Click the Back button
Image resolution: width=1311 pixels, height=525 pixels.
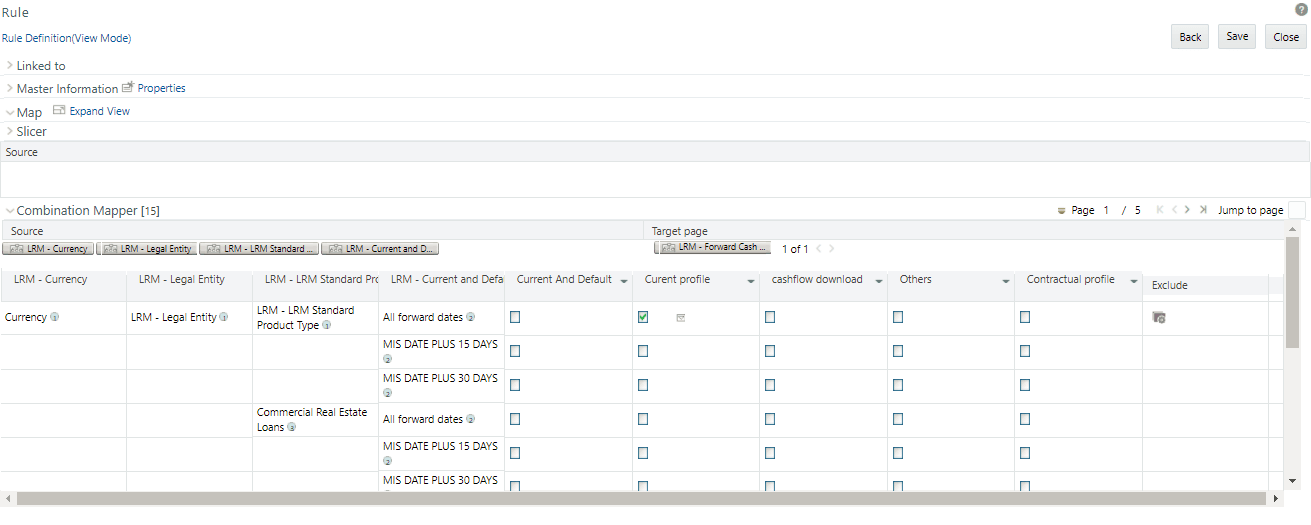(1190, 37)
